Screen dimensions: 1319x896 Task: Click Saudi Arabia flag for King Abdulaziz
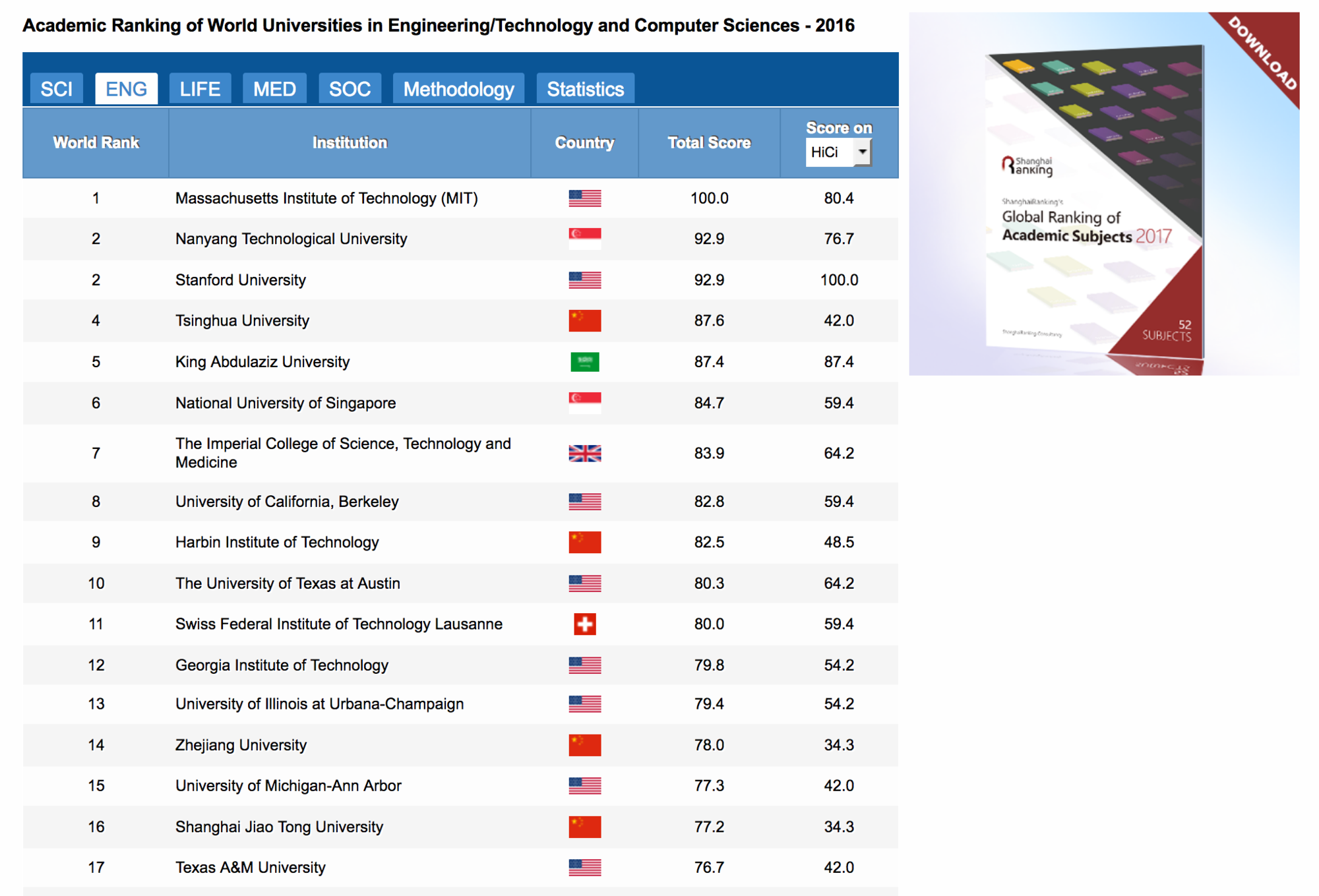(x=585, y=362)
